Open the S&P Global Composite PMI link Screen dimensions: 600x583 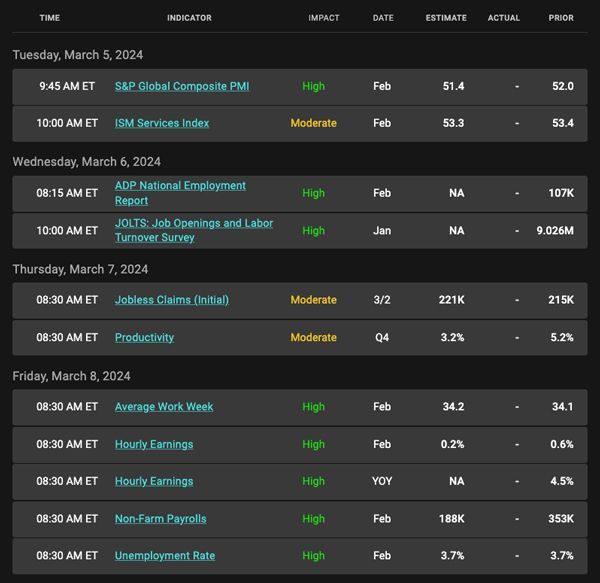pyautogui.click(x=182, y=86)
